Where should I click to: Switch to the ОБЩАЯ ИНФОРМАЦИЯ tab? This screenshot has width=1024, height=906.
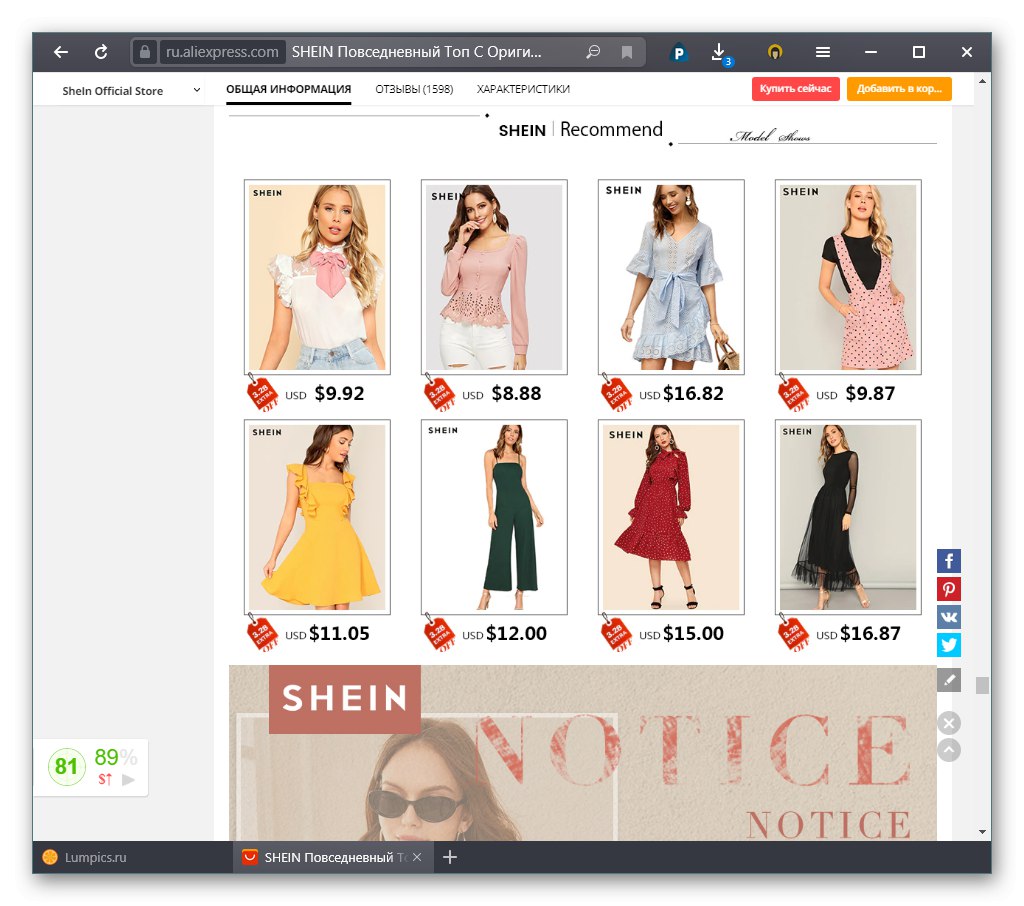coord(289,89)
